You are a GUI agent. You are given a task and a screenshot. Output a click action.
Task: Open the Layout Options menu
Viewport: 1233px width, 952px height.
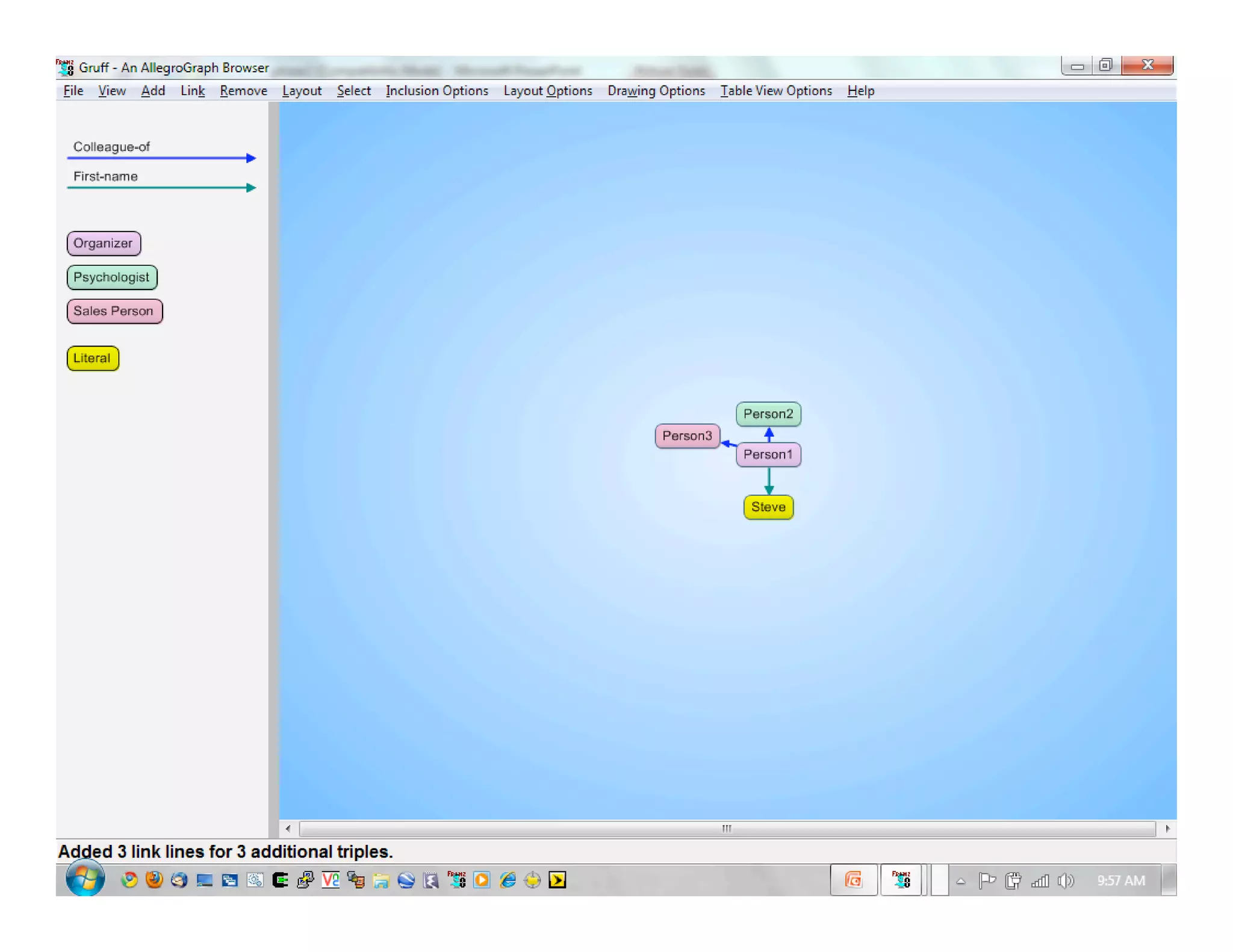click(x=547, y=91)
